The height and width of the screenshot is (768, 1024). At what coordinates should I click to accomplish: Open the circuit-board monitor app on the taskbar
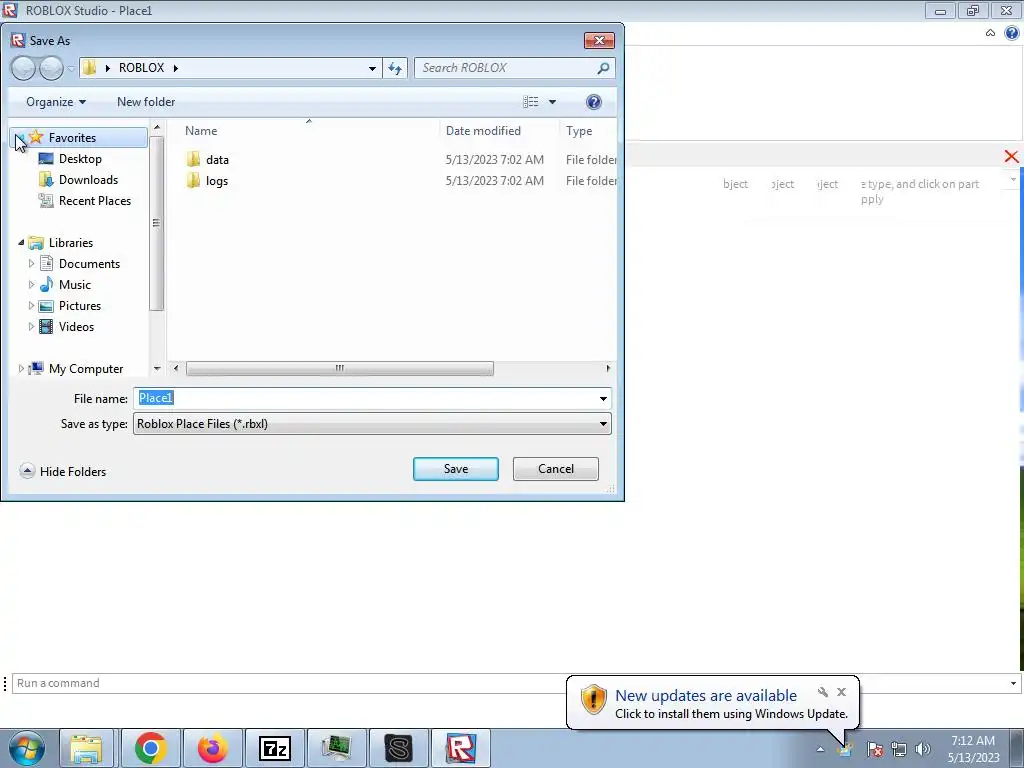click(x=337, y=748)
